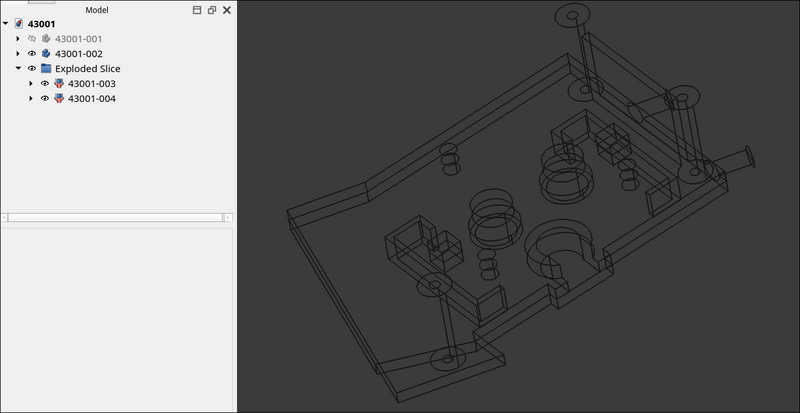
Task: Select the 43001-002 label in tree
Action: click(x=78, y=54)
